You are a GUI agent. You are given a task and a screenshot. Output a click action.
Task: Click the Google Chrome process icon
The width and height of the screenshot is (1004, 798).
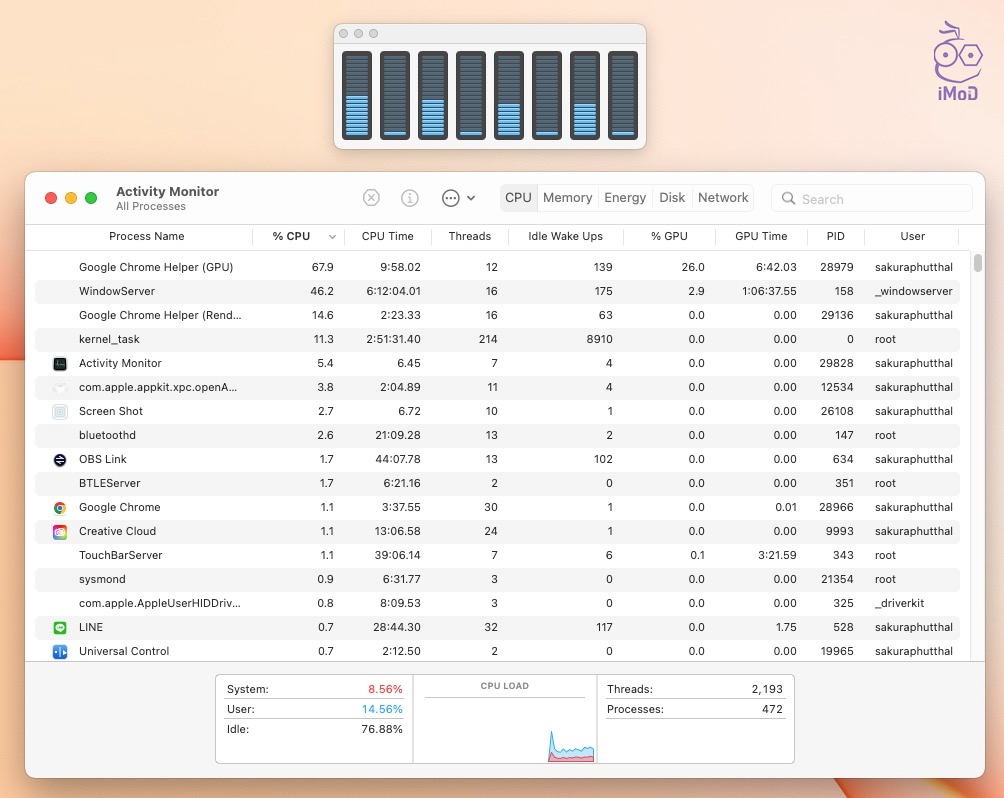point(59,507)
